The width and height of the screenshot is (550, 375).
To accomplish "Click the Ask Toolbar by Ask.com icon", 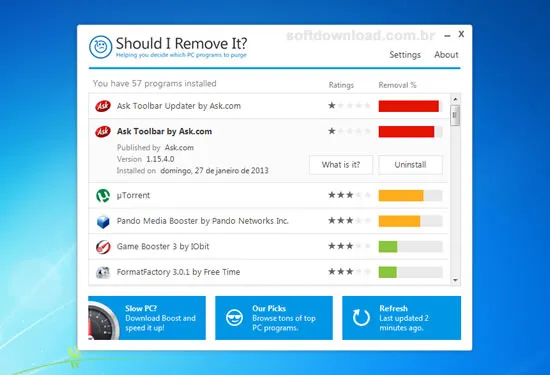I will pos(103,132).
